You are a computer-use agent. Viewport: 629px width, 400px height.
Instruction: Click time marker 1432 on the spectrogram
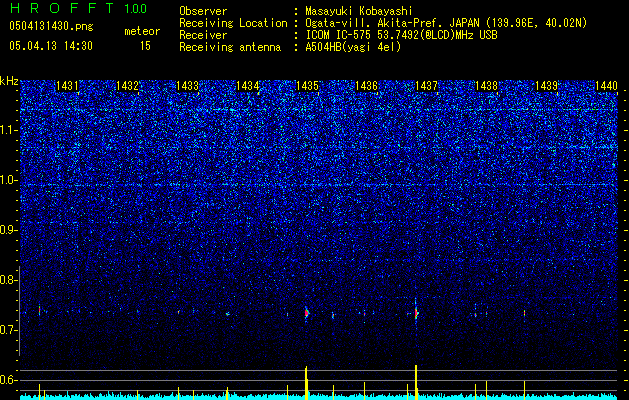[x=127, y=85]
